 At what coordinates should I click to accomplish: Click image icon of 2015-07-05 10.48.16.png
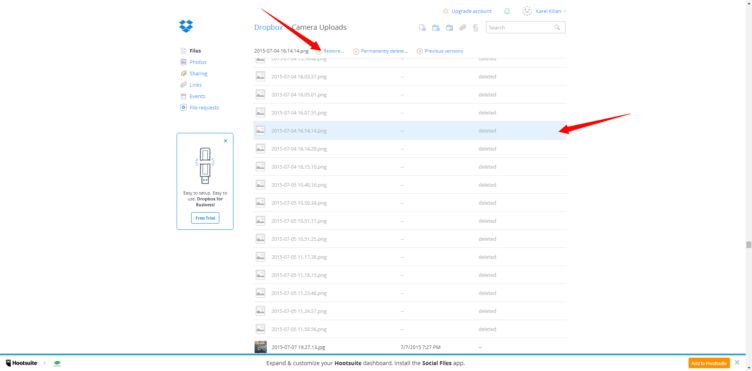click(260, 185)
